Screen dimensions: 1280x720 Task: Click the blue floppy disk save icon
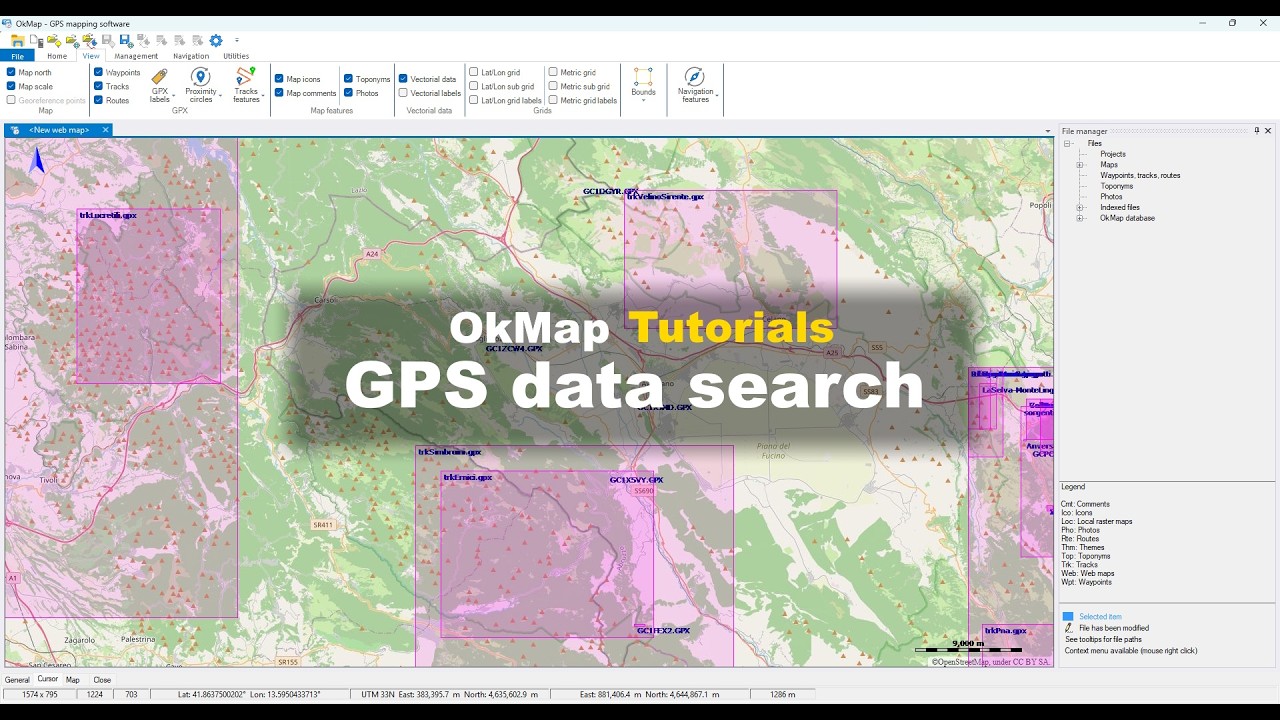(126, 41)
